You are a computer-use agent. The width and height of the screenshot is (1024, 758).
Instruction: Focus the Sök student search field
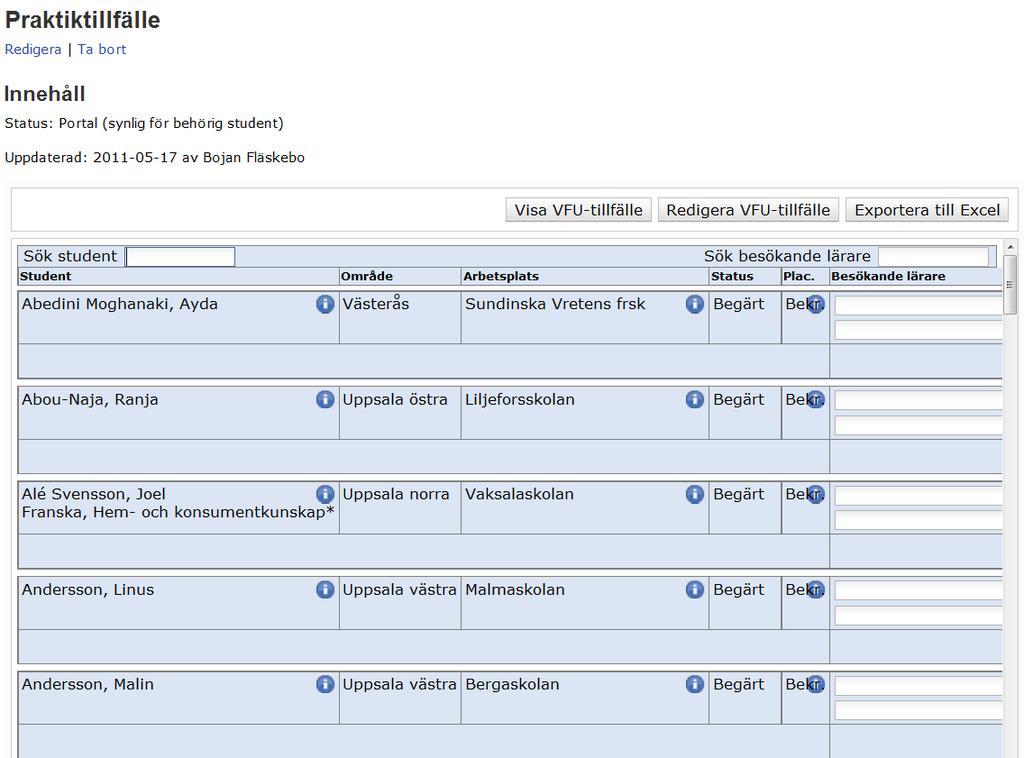pyautogui.click(x=180, y=257)
